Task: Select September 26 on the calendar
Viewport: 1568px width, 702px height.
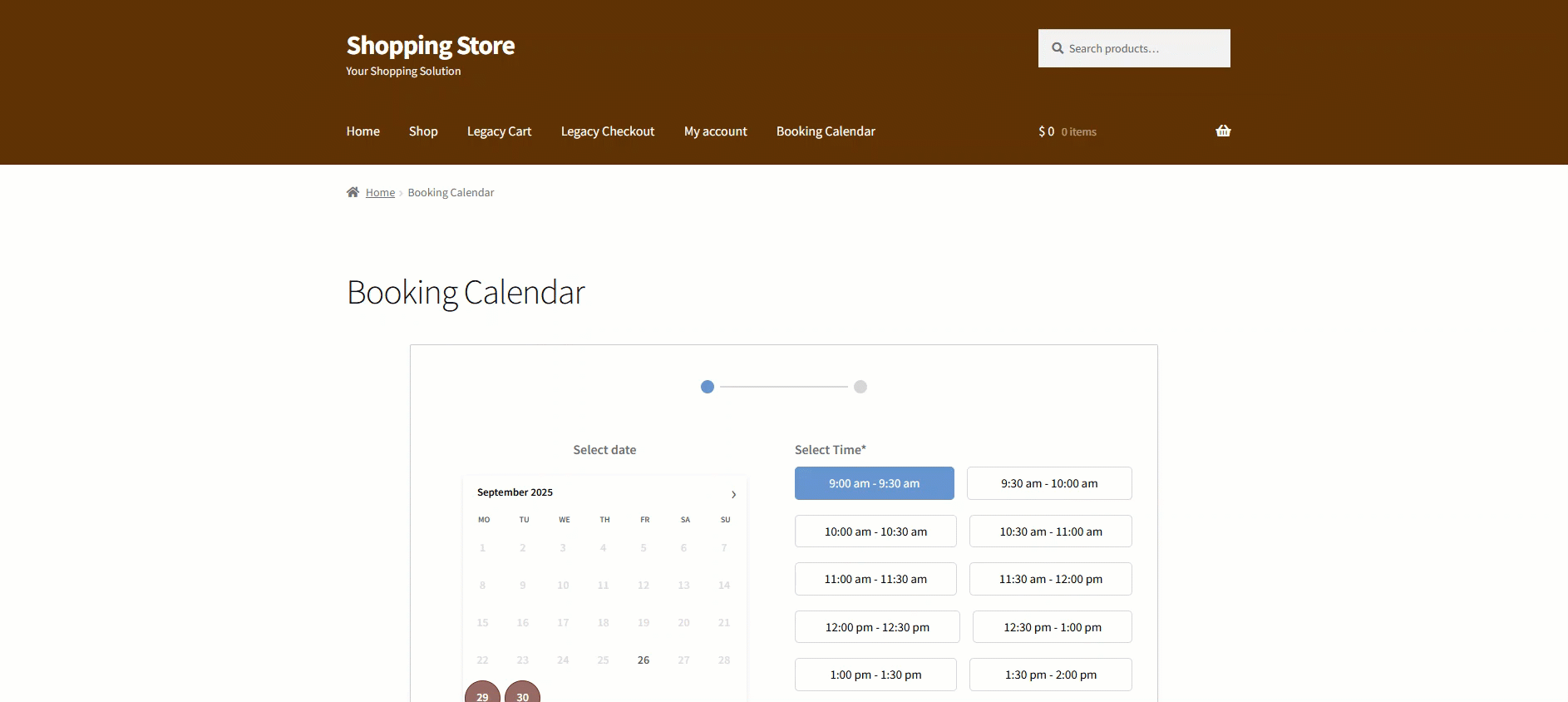Action: click(643, 660)
